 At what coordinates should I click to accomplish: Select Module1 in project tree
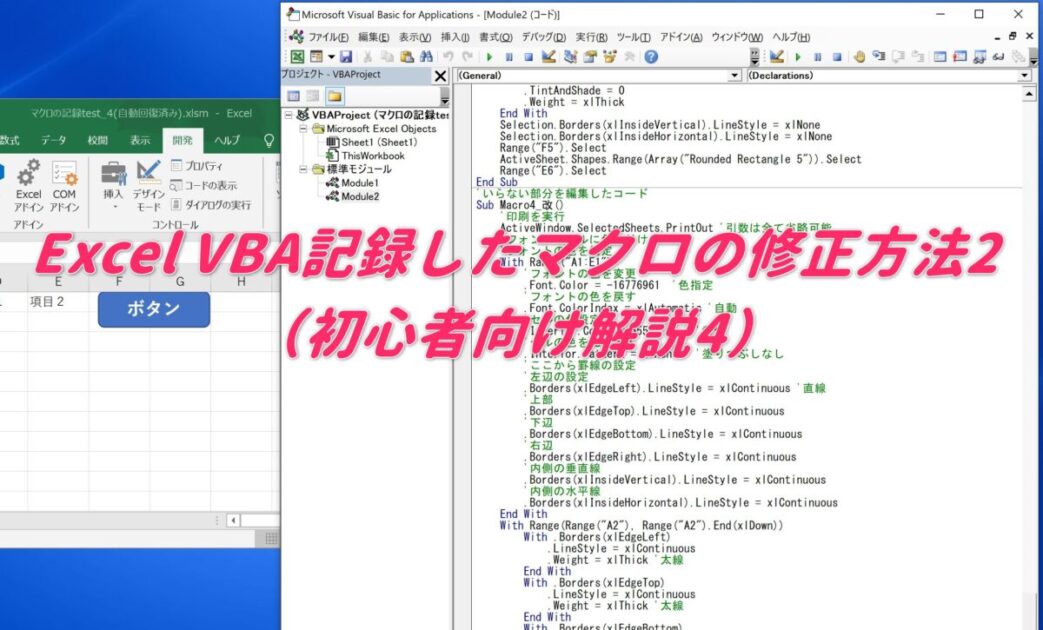coord(353,183)
